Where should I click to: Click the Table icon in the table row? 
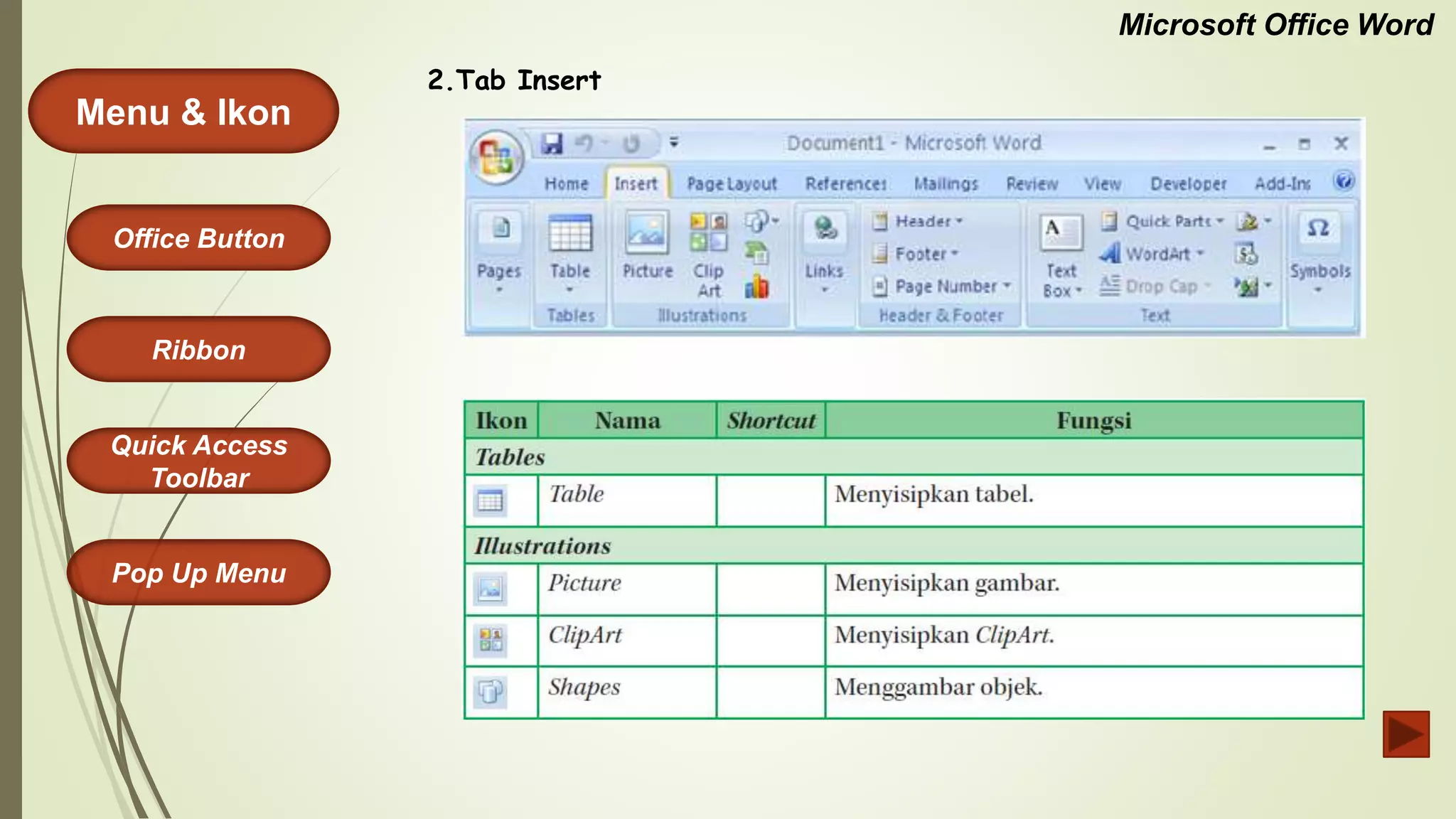pyautogui.click(x=490, y=501)
